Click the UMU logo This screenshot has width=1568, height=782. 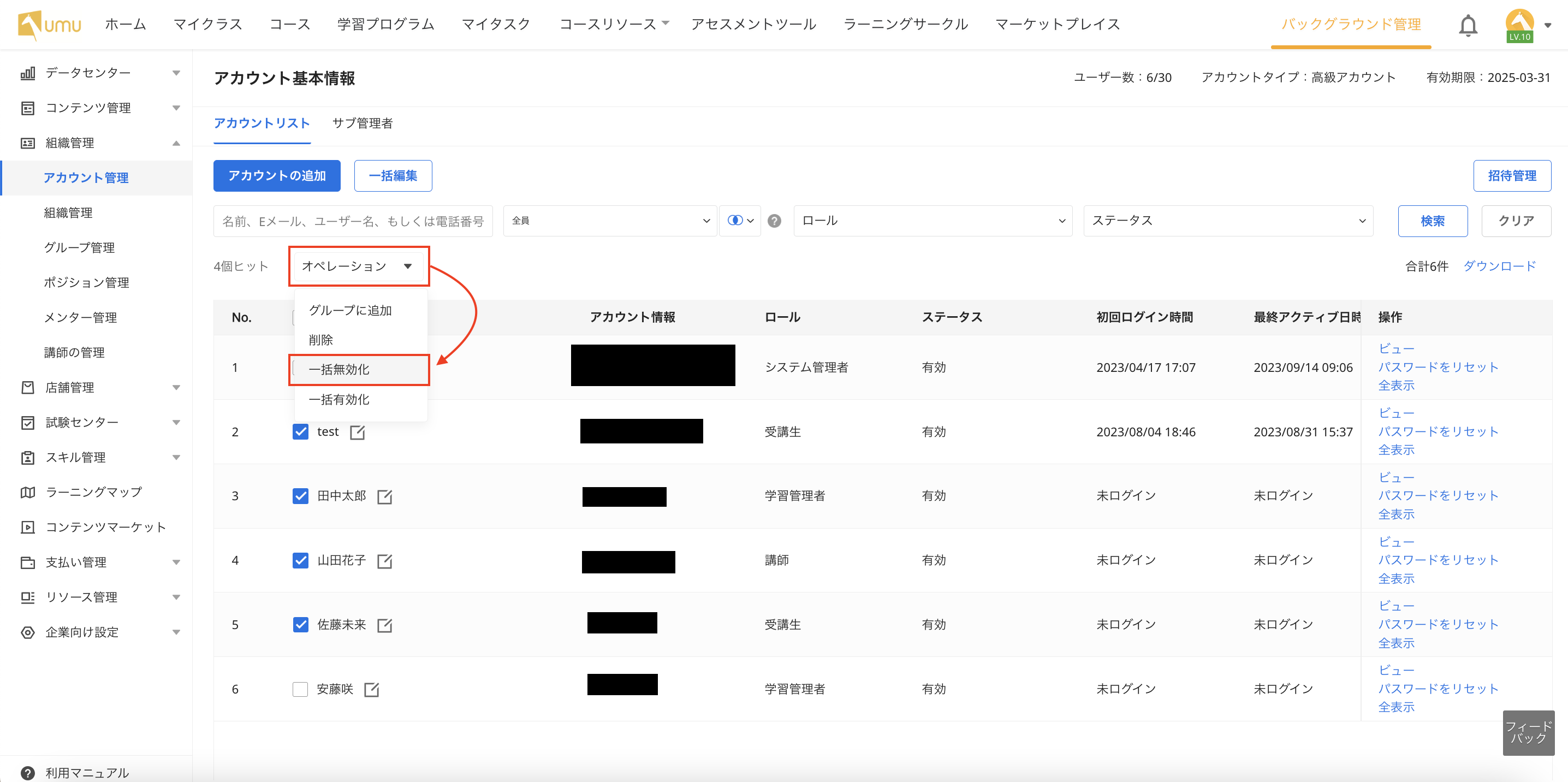coord(49,25)
